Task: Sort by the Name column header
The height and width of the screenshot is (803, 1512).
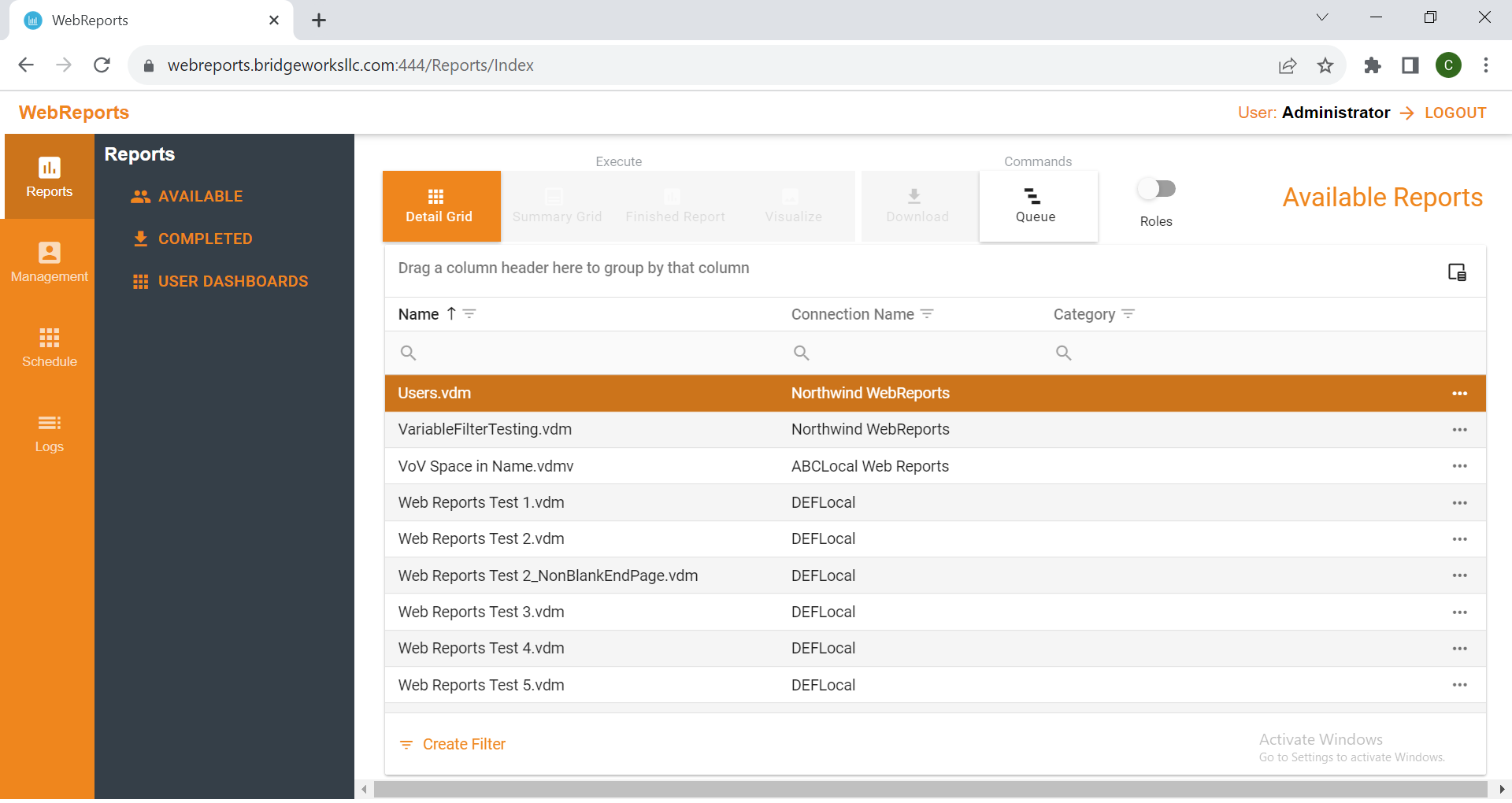Action: tap(418, 314)
